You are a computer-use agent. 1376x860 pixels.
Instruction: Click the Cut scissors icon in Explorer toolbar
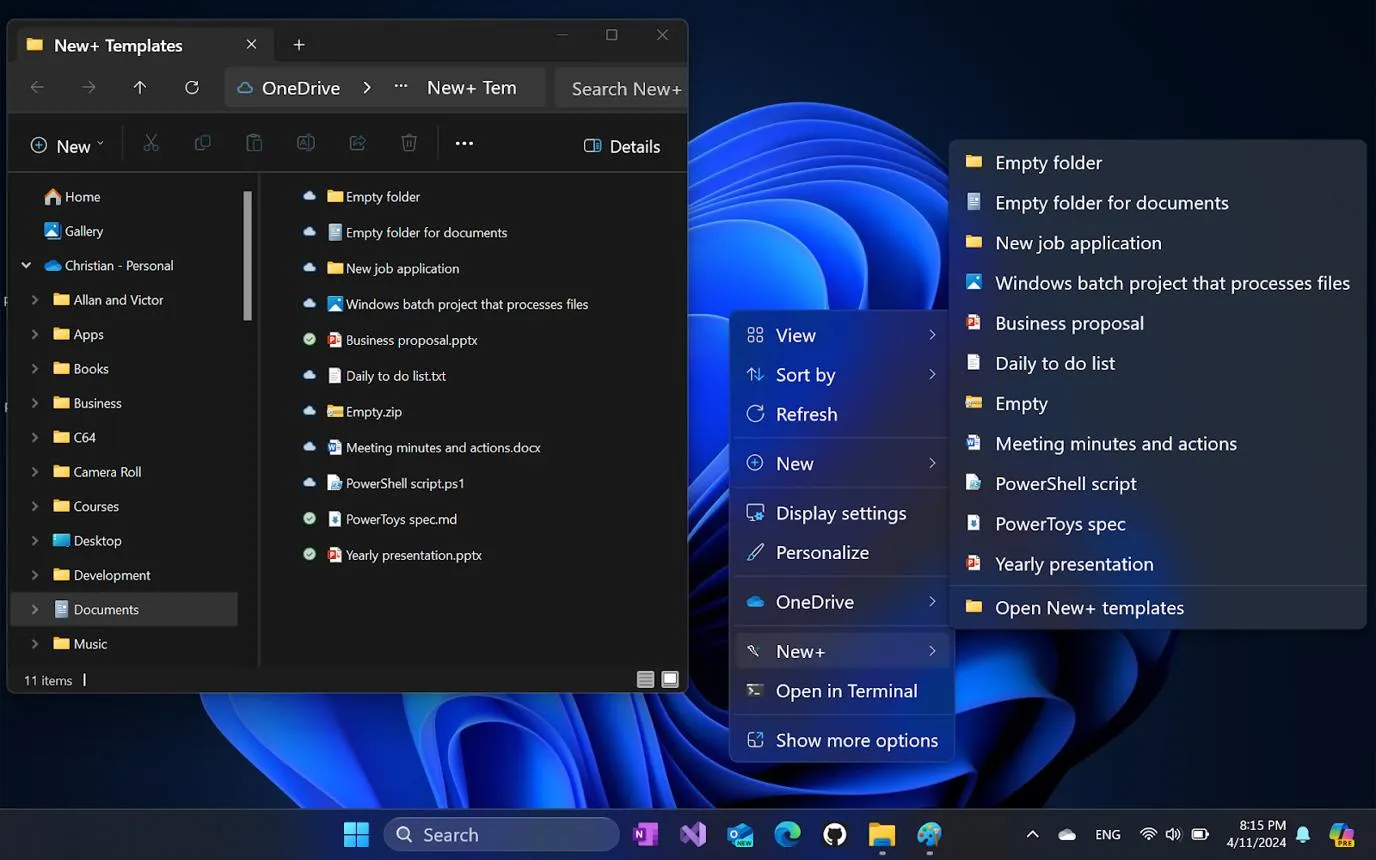click(x=151, y=144)
